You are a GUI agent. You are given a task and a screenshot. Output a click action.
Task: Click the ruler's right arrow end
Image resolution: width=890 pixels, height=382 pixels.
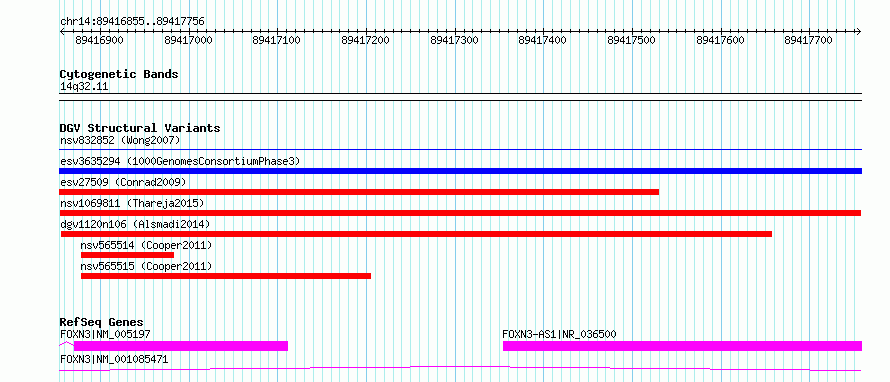point(858,31)
